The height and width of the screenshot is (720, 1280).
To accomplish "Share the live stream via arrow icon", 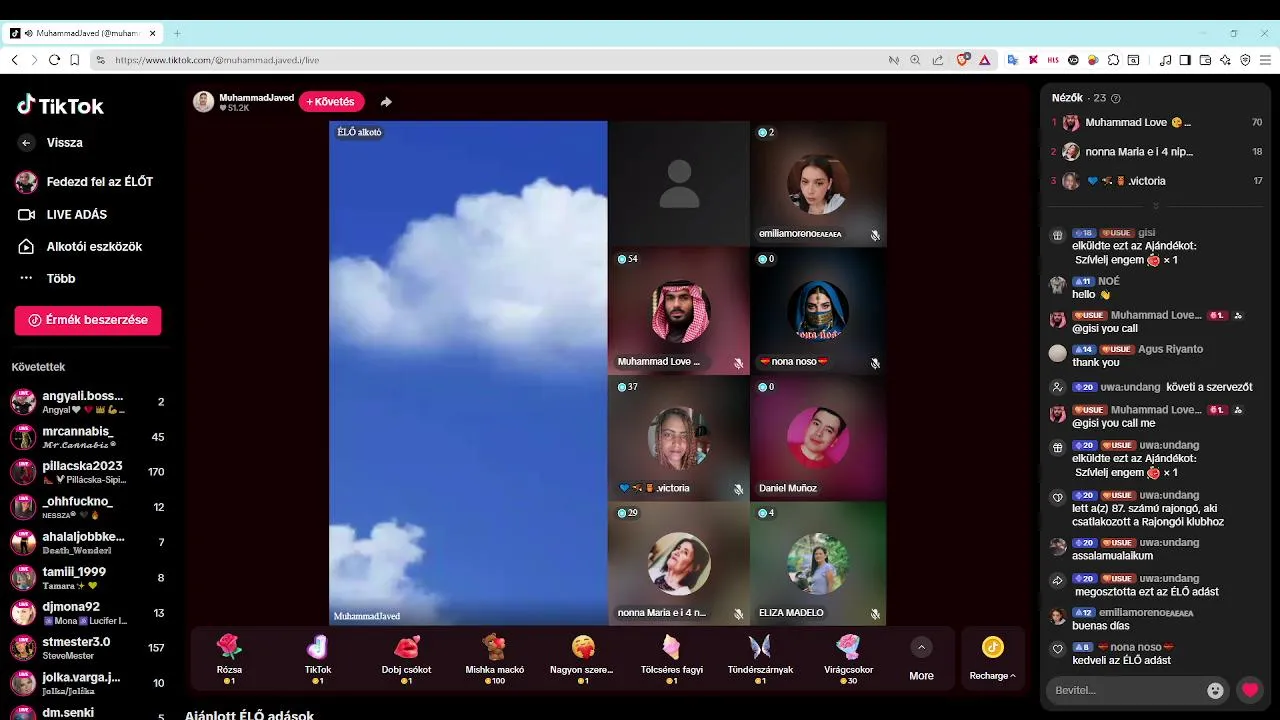I will point(386,102).
